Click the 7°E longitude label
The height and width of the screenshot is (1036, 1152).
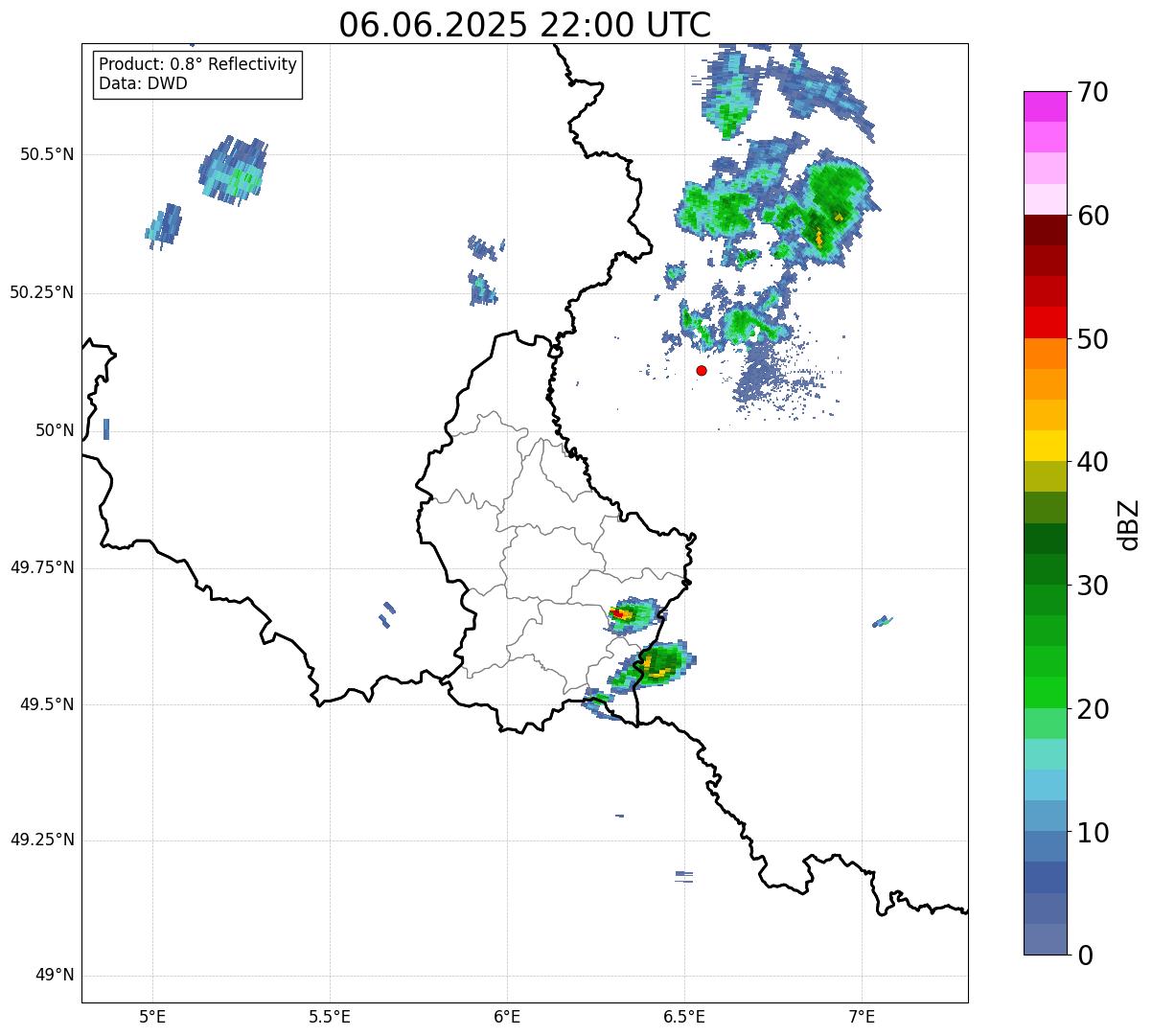tap(862, 1016)
